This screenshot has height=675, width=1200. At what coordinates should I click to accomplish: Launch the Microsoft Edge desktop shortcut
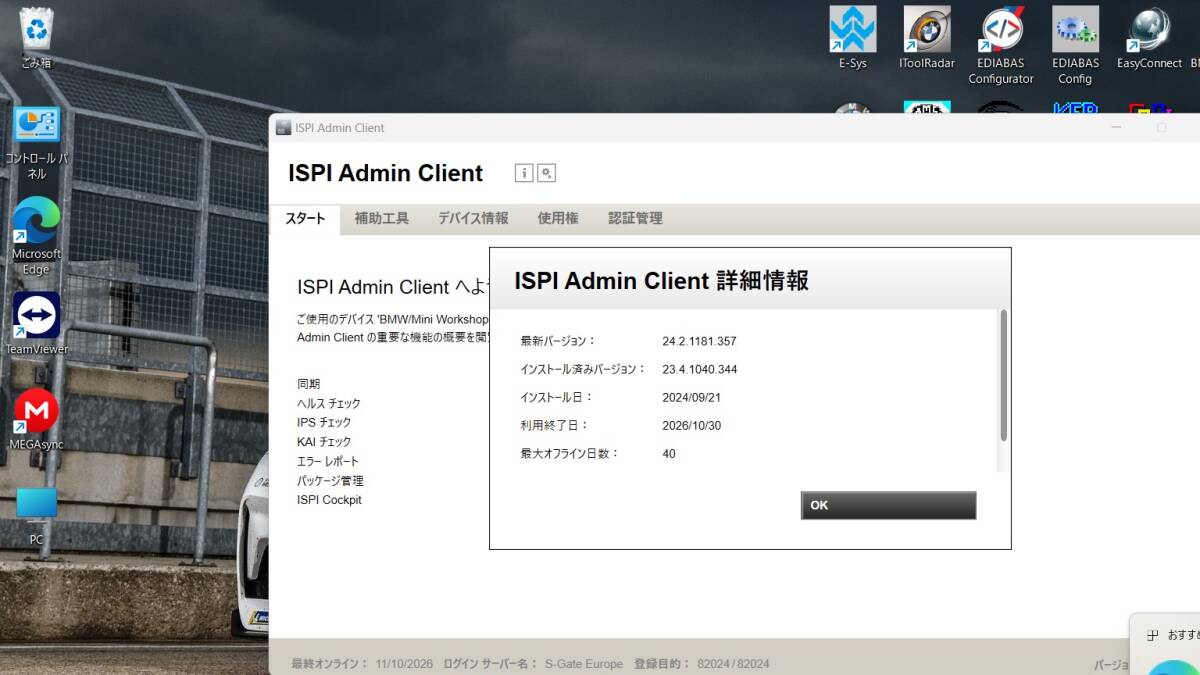(37, 236)
